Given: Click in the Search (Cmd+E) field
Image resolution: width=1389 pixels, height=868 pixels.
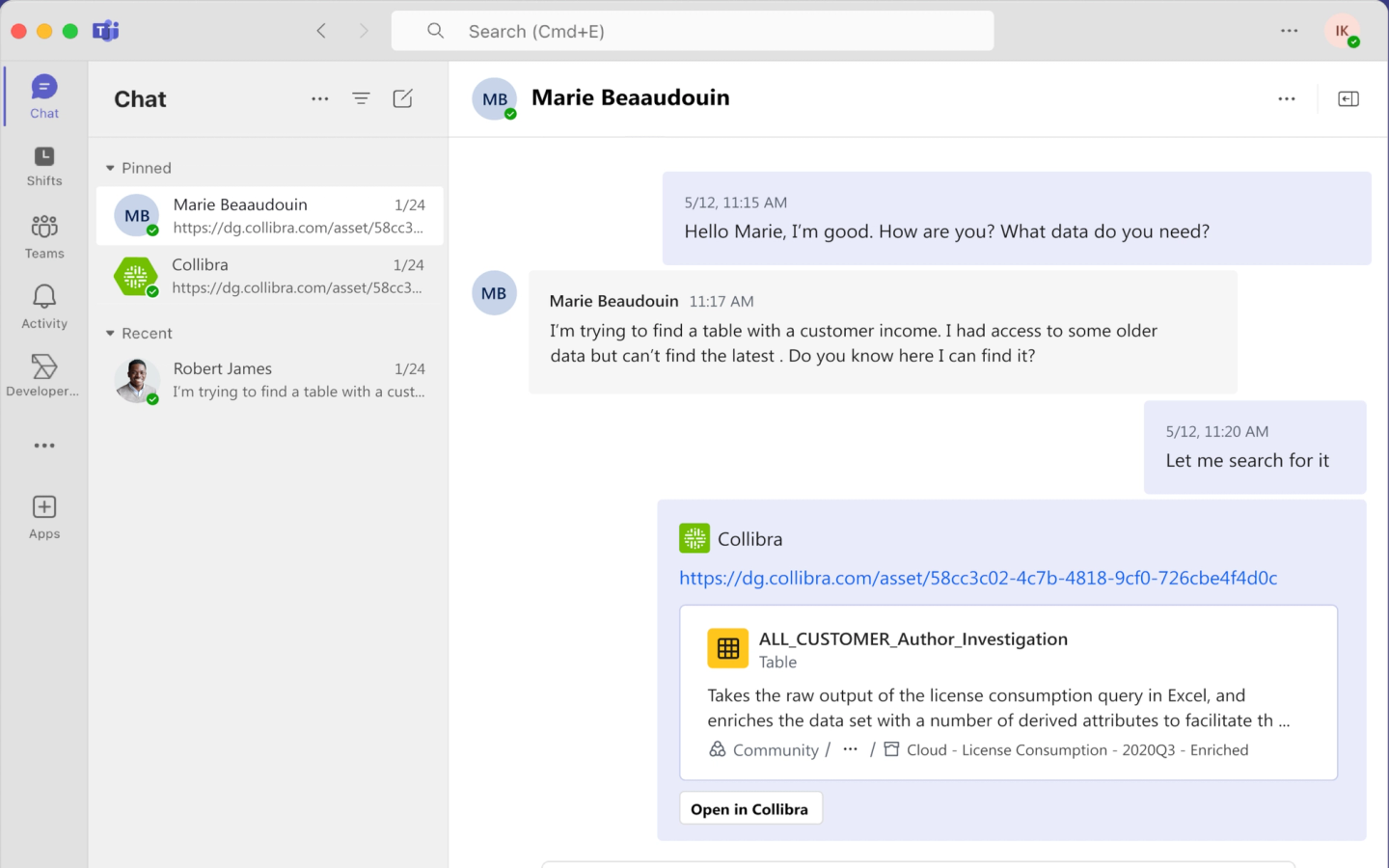Looking at the screenshot, I should [693, 31].
